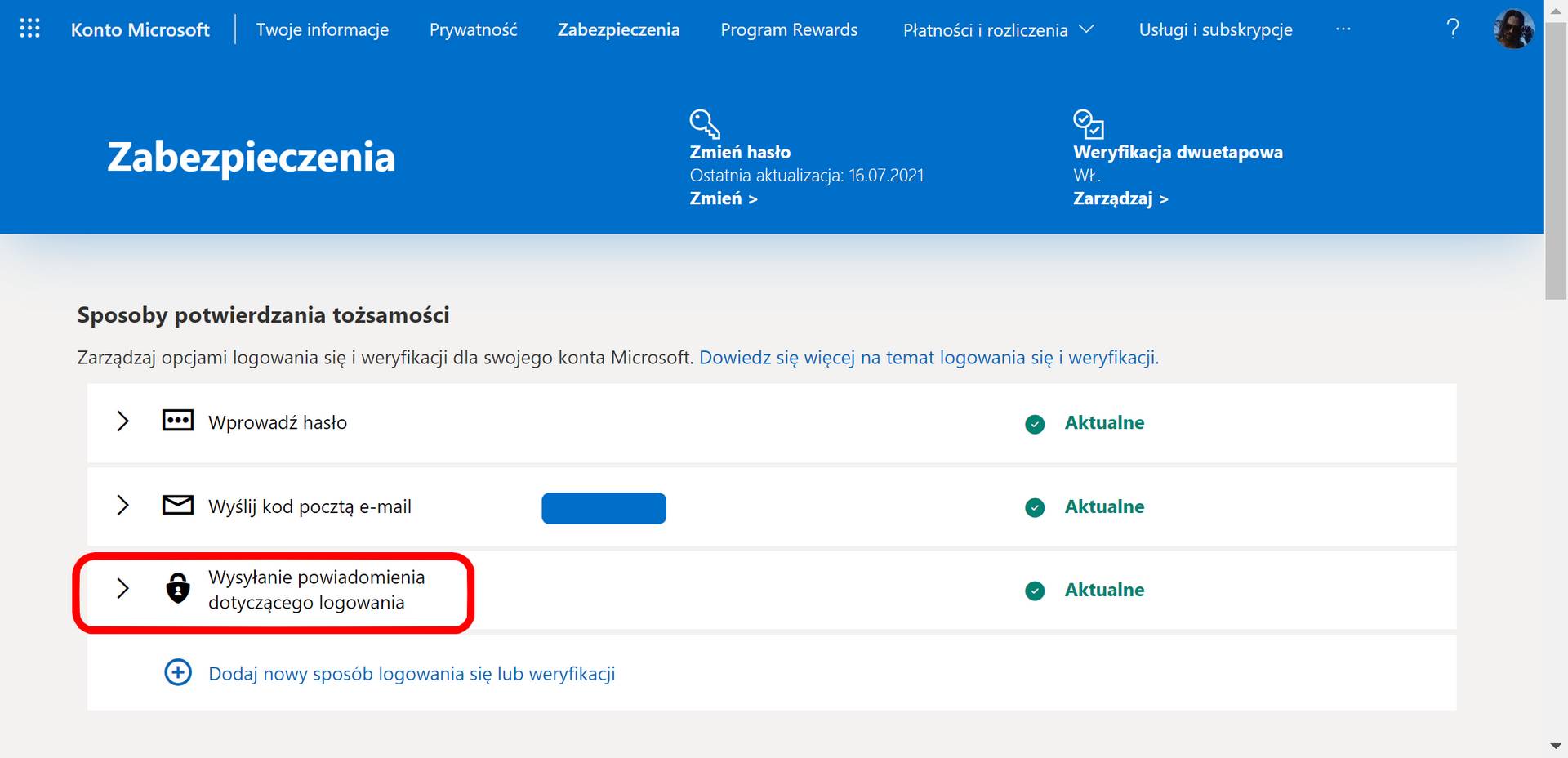Click the scrollbar down arrow

click(1556, 747)
